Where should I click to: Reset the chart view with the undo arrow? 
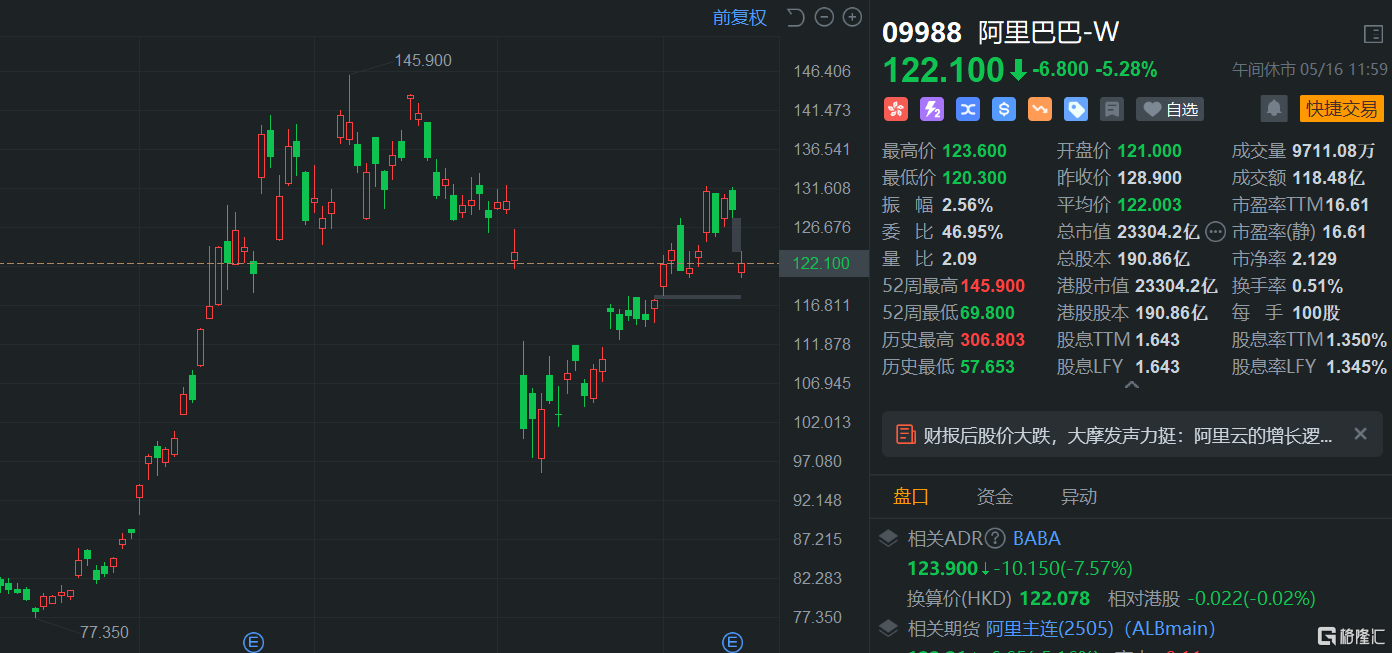coord(796,17)
